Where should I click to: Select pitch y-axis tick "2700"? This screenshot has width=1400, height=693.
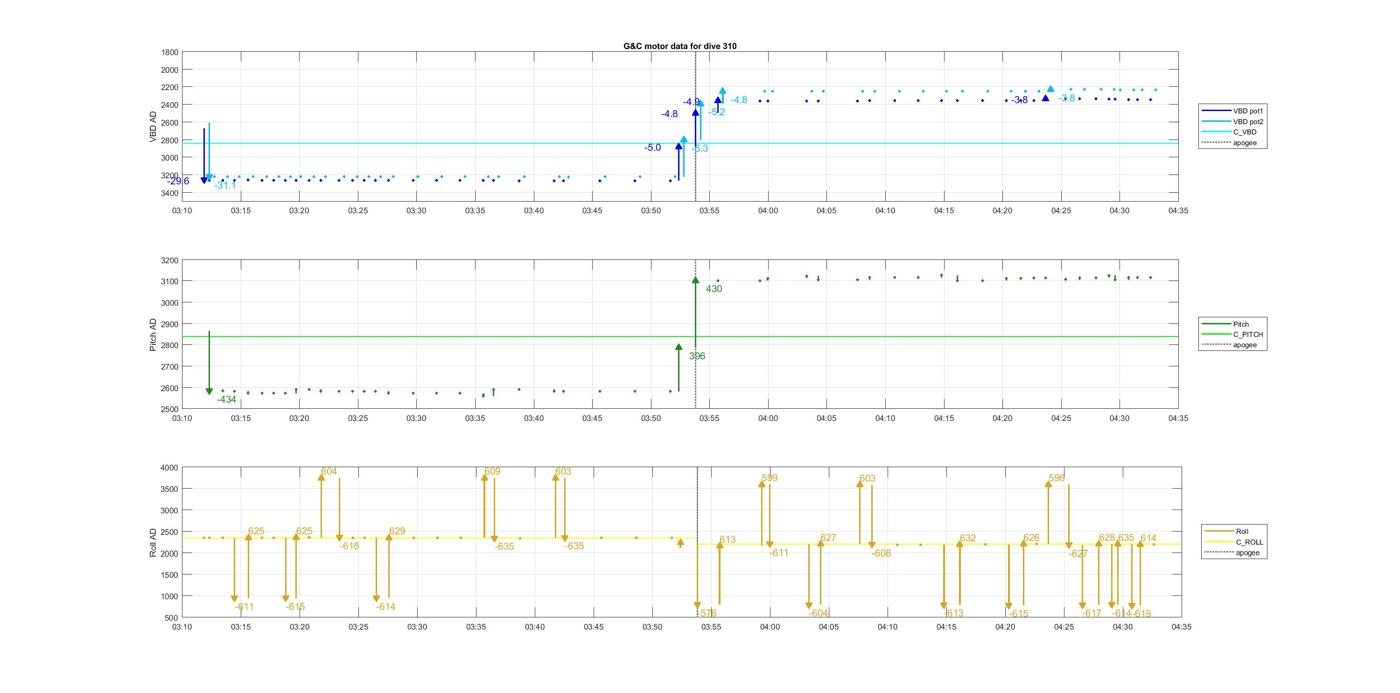(170, 366)
